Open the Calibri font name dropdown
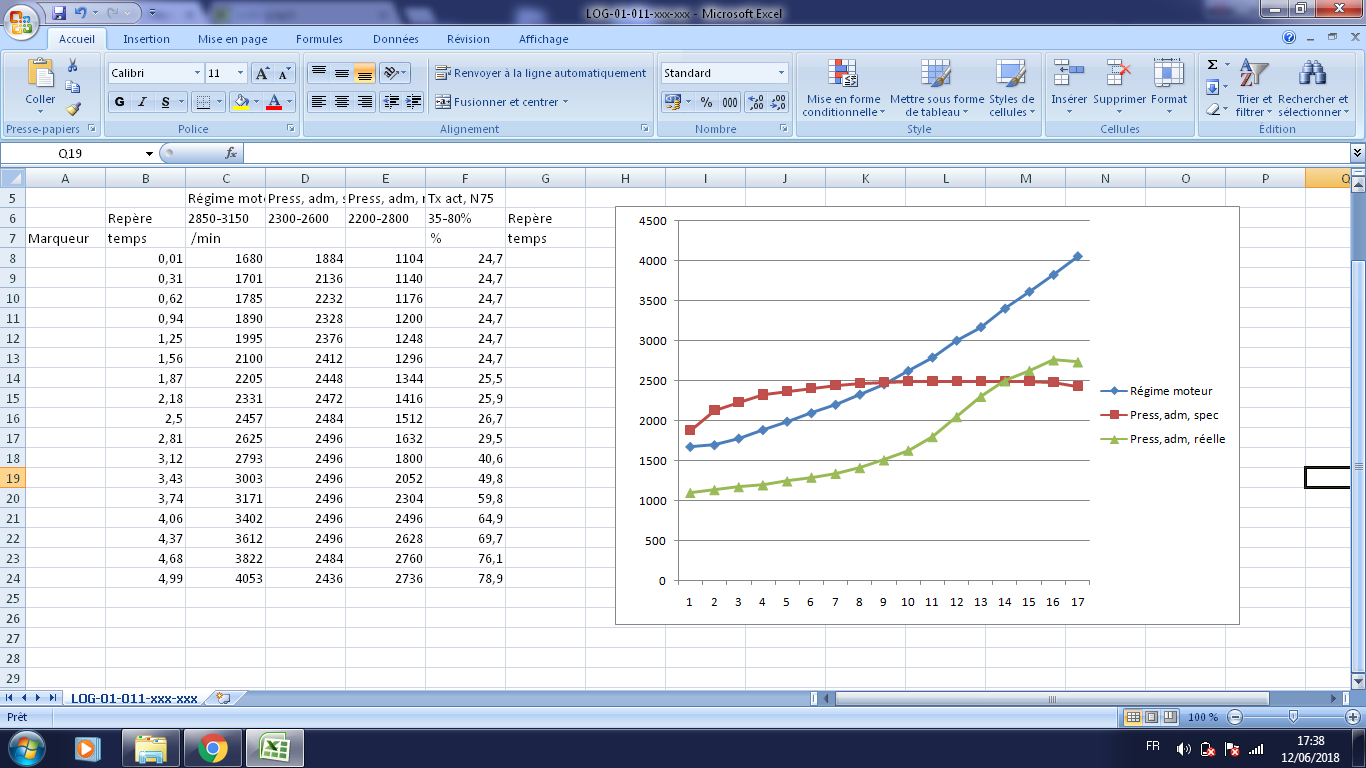Image resolution: width=1366 pixels, height=768 pixels. tap(197, 73)
